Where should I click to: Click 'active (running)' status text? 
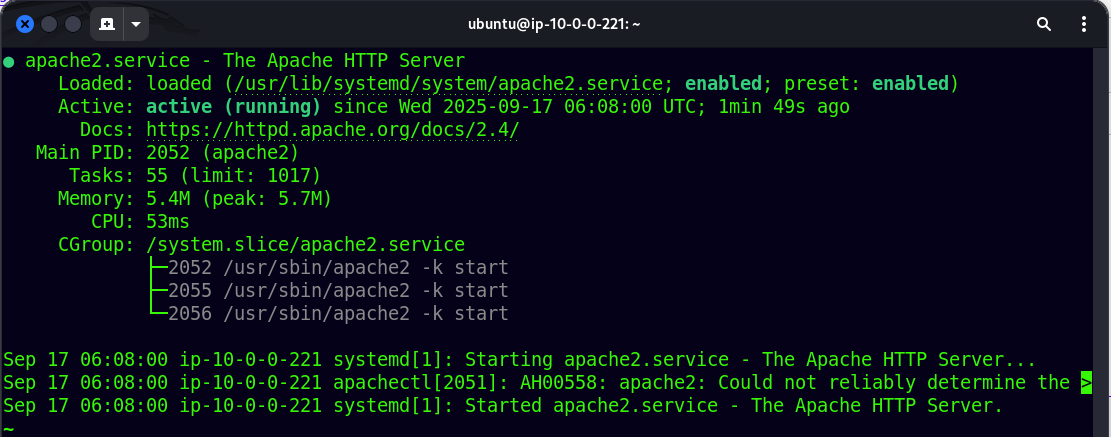[x=233, y=107]
